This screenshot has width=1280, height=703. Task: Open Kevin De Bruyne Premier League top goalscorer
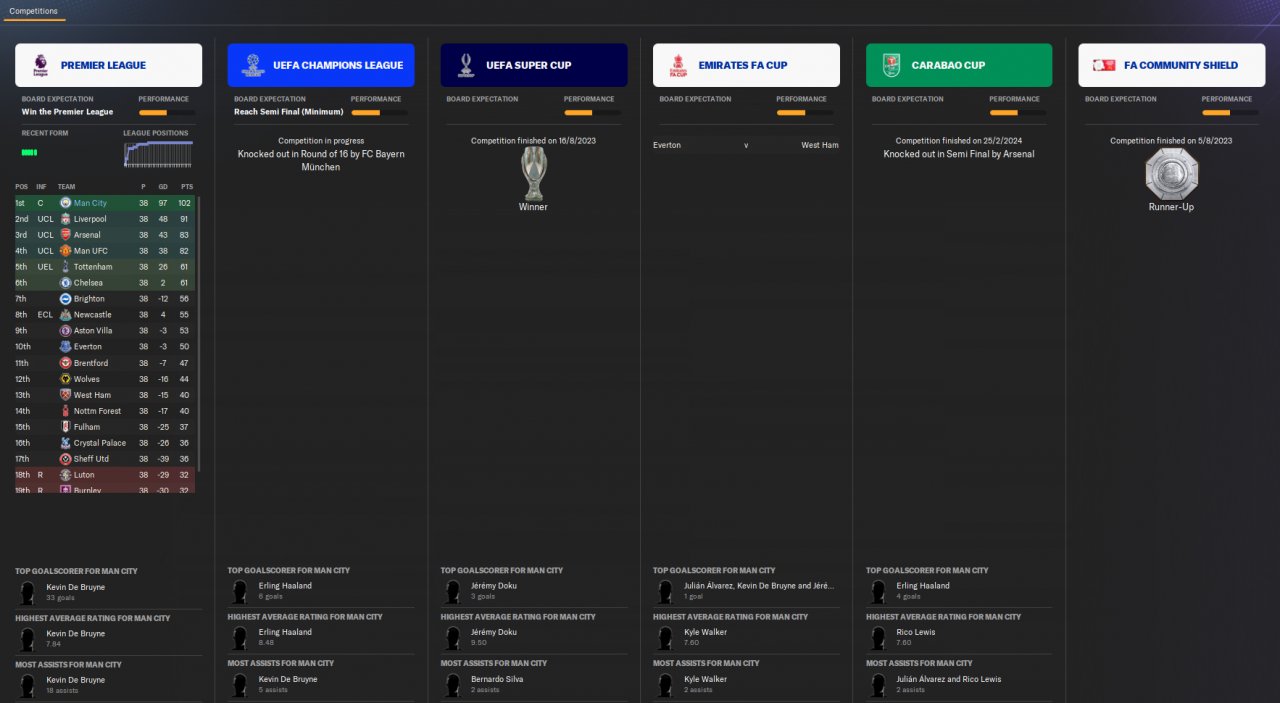point(75,587)
